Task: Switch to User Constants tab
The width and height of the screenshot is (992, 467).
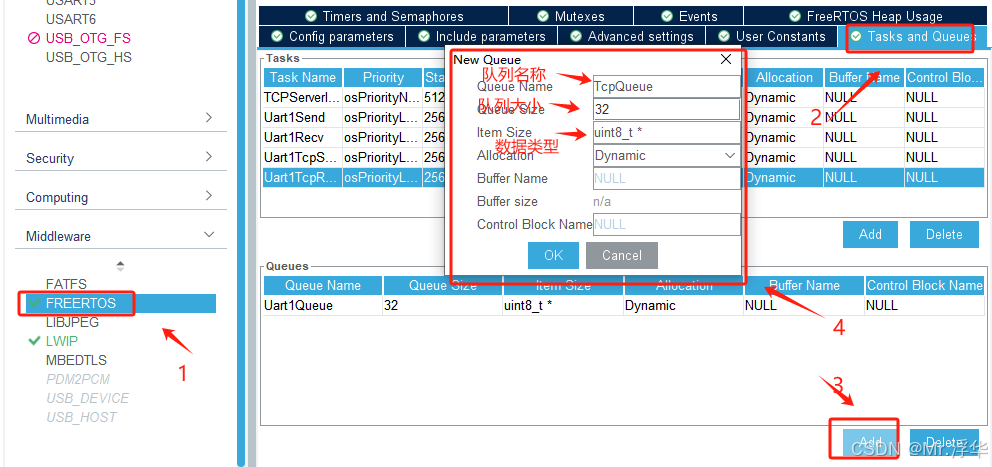Action: click(771, 36)
